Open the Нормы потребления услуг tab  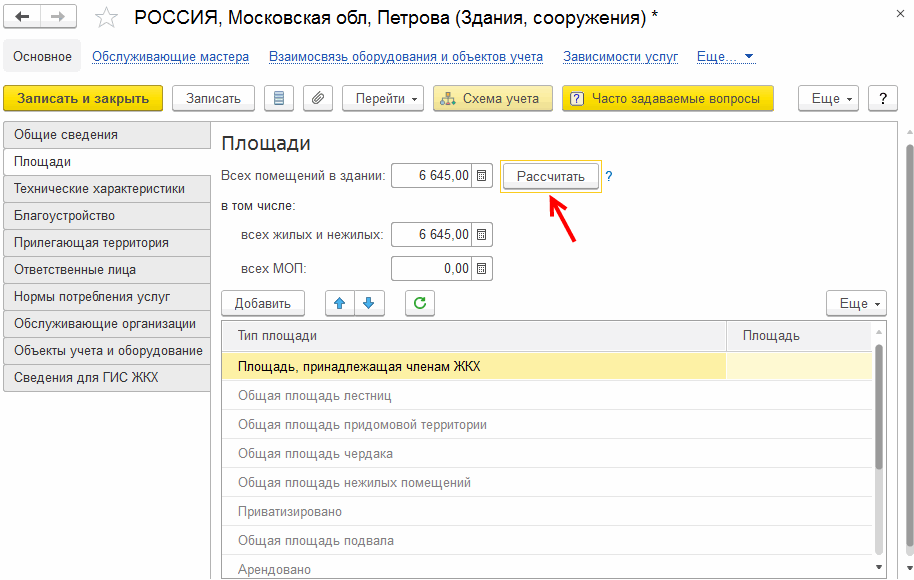[107, 297]
